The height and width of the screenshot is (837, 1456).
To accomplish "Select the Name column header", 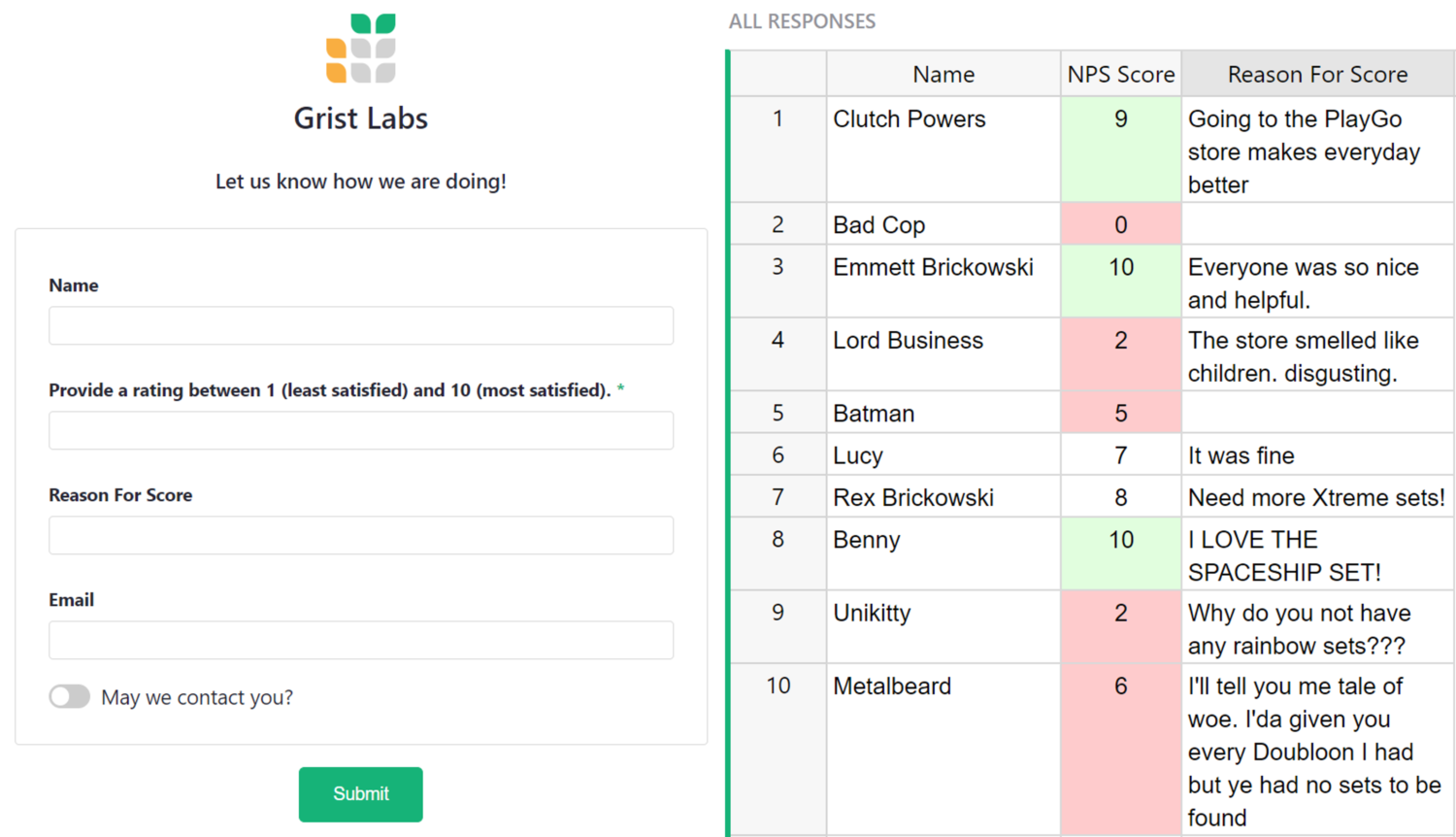I will pos(943,74).
